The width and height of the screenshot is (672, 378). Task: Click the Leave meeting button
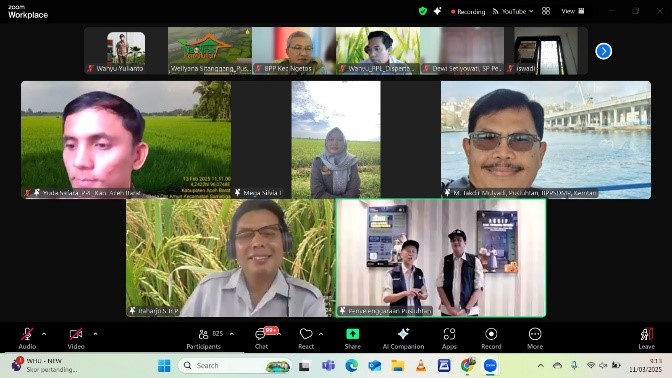point(647,338)
